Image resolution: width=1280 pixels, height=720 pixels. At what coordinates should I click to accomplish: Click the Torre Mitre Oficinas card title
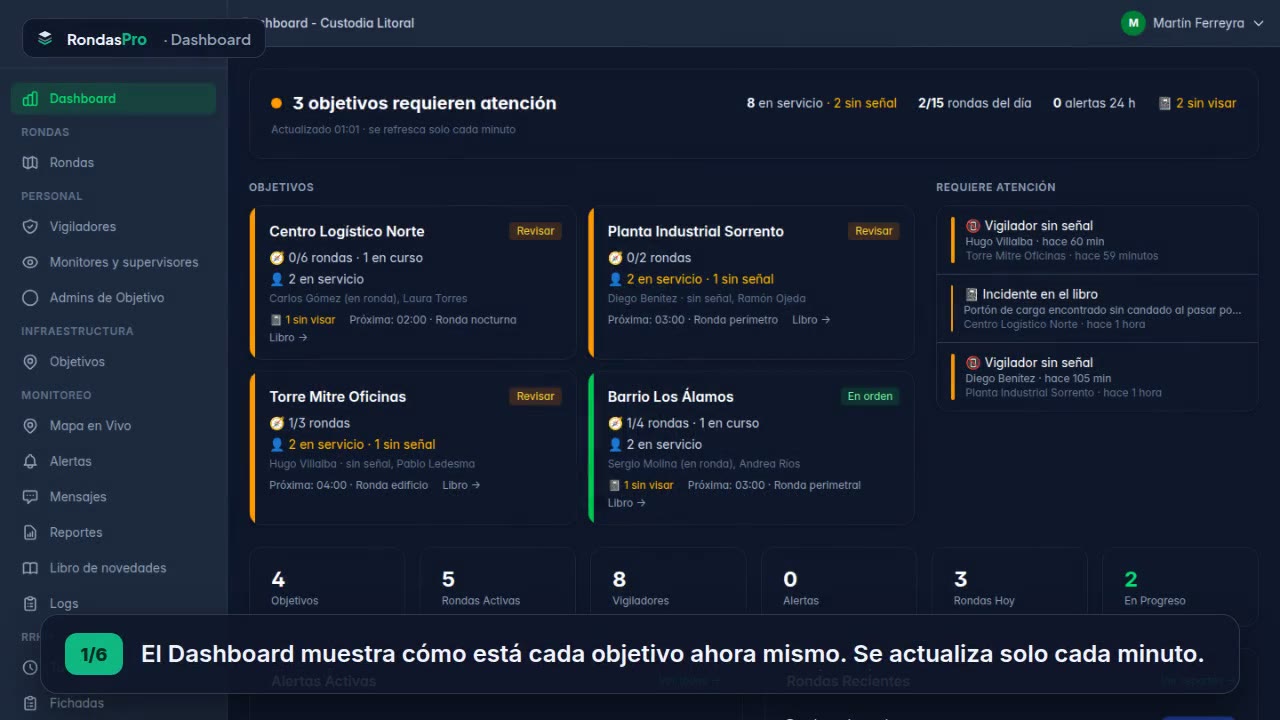(338, 396)
